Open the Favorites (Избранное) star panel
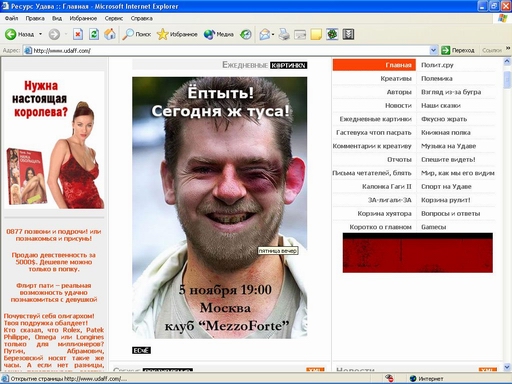512x384 pixels. [x=177, y=34]
